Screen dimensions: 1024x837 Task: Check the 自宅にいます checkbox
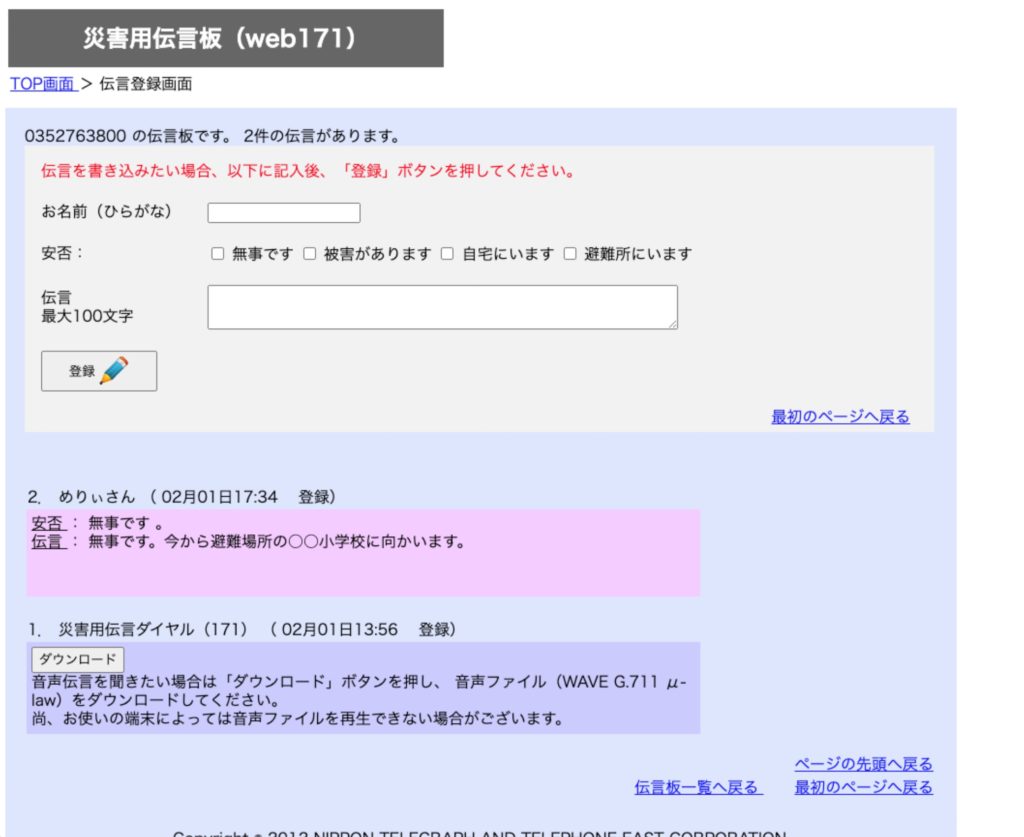click(x=447, y=253)
